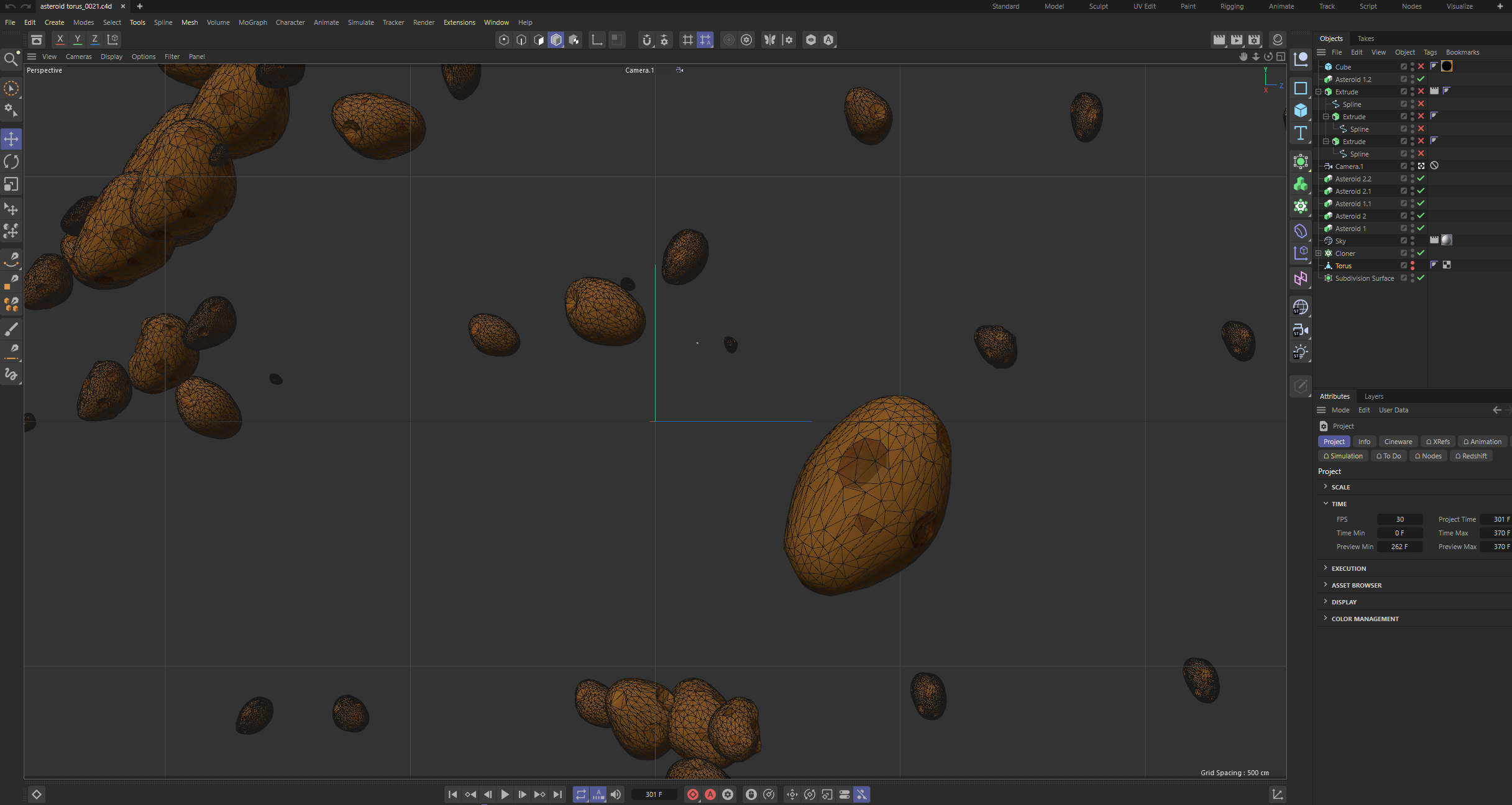Screen dimensions: 1512x805
Task: Open the Cineware attribute tab
Action: tap(1398, 442)
